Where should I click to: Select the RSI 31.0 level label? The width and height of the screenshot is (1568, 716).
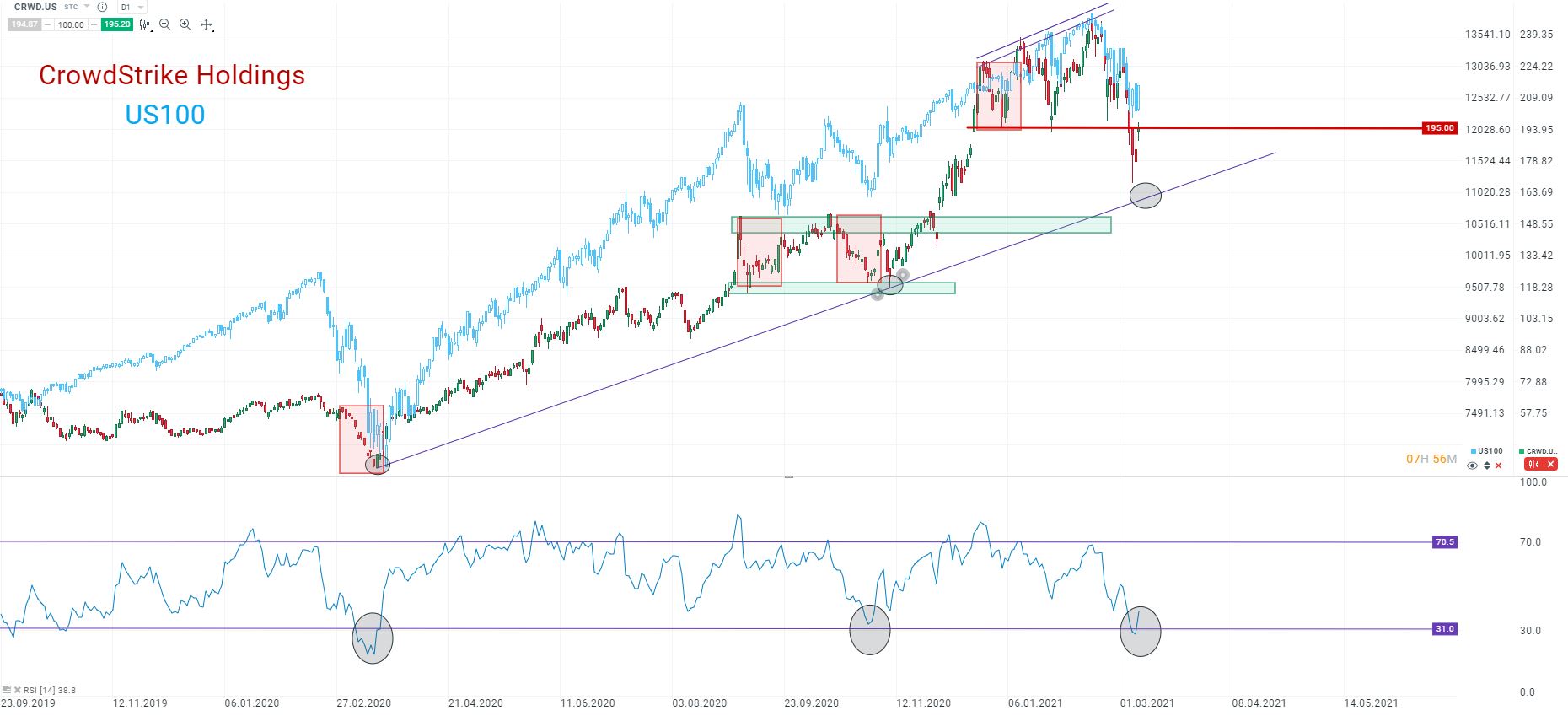pos(1445,629)
